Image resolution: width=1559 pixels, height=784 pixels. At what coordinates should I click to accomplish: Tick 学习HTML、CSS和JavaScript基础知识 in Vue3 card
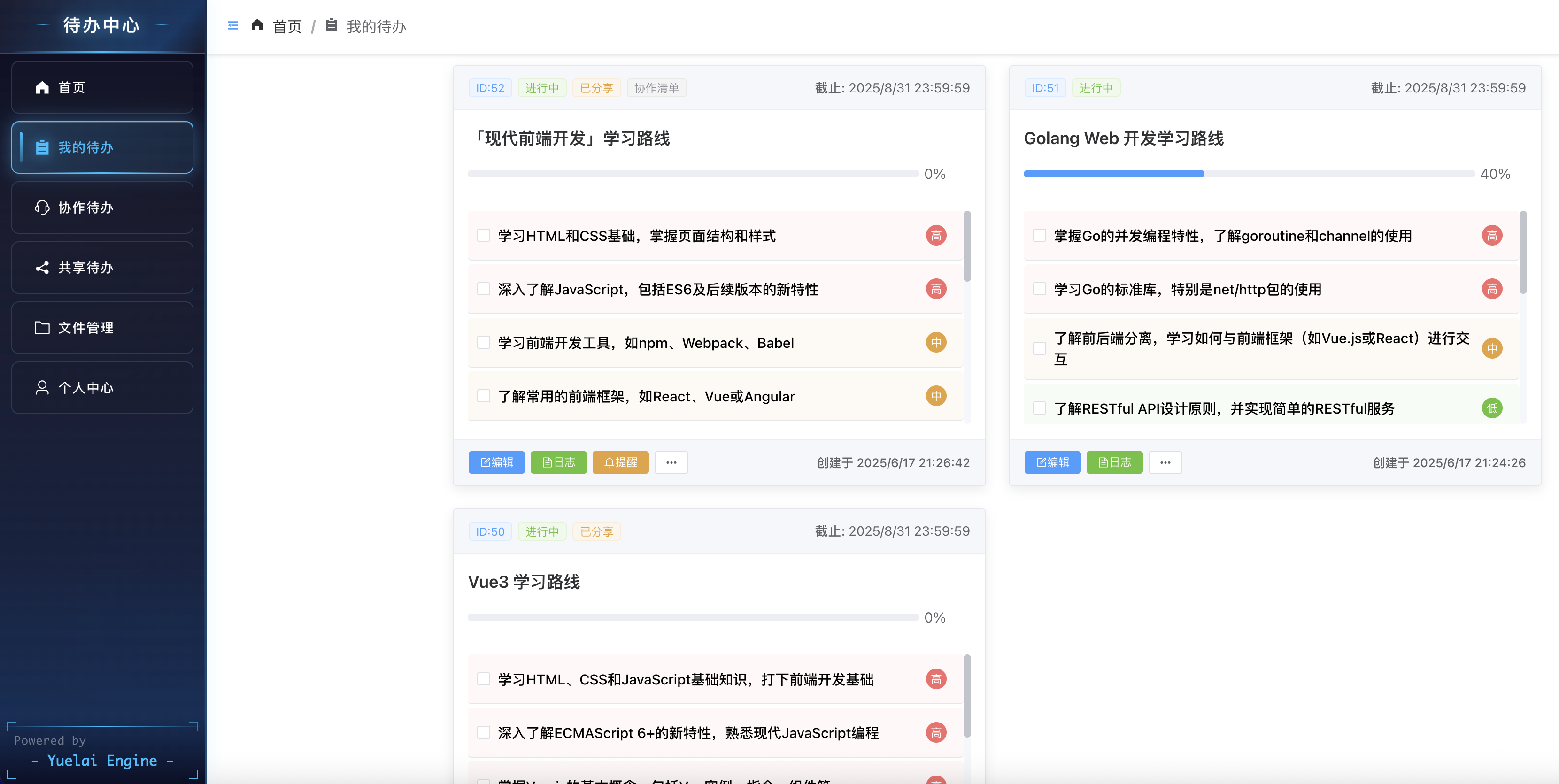(x=483, y=679)
